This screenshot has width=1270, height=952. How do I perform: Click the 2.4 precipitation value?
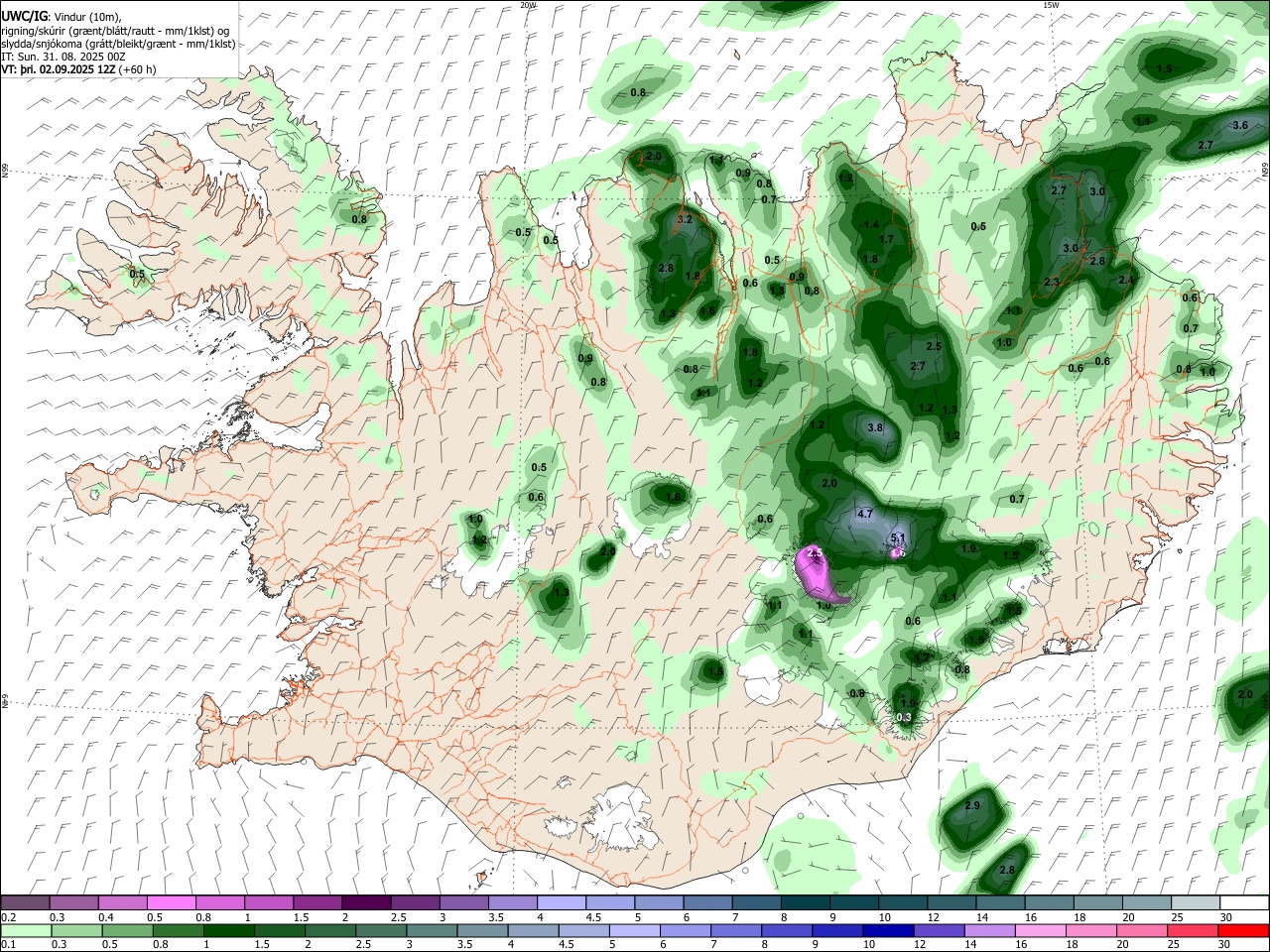click(x=1126, y=281)
